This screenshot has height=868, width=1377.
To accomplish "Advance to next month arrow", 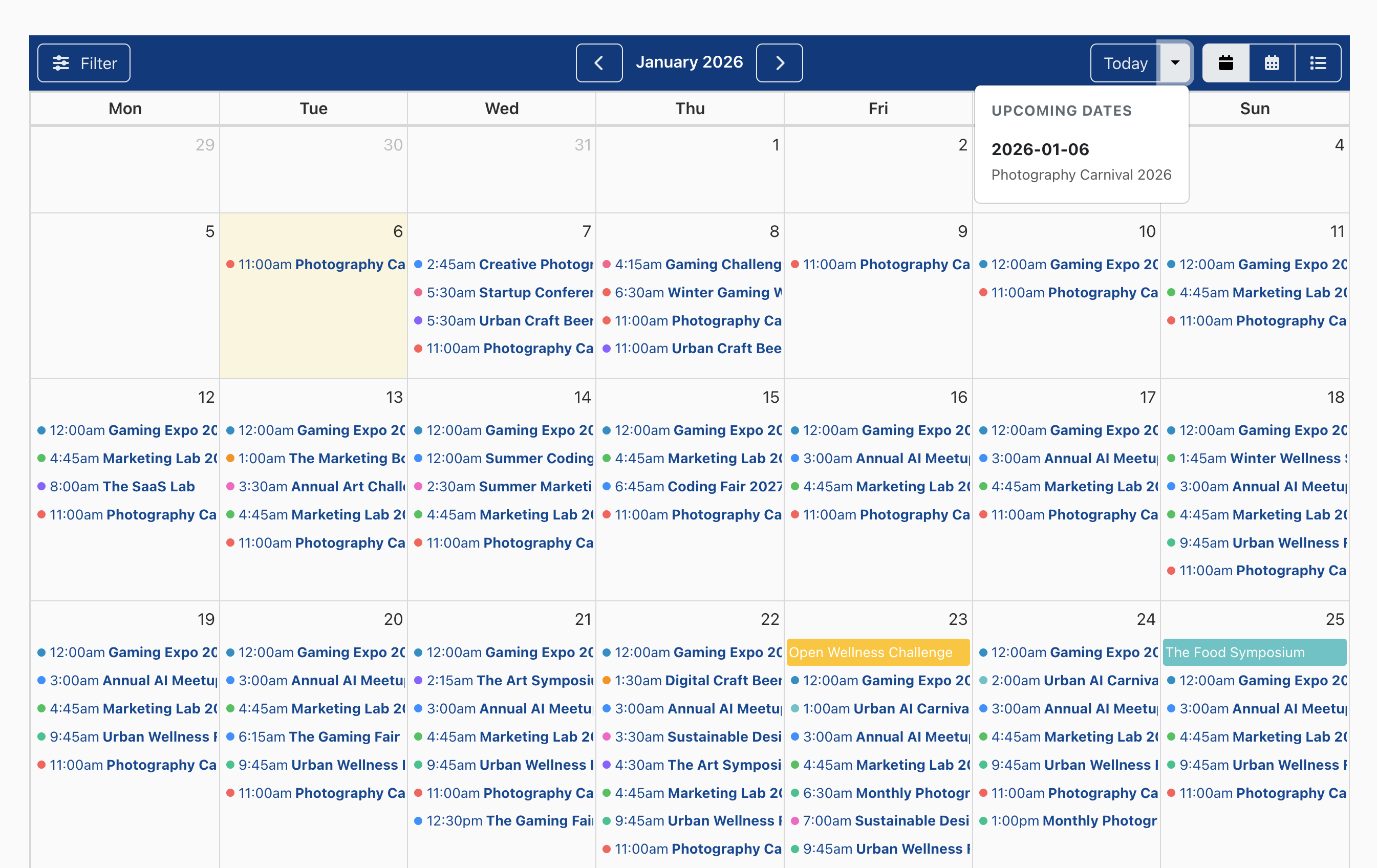I will 779,63.
